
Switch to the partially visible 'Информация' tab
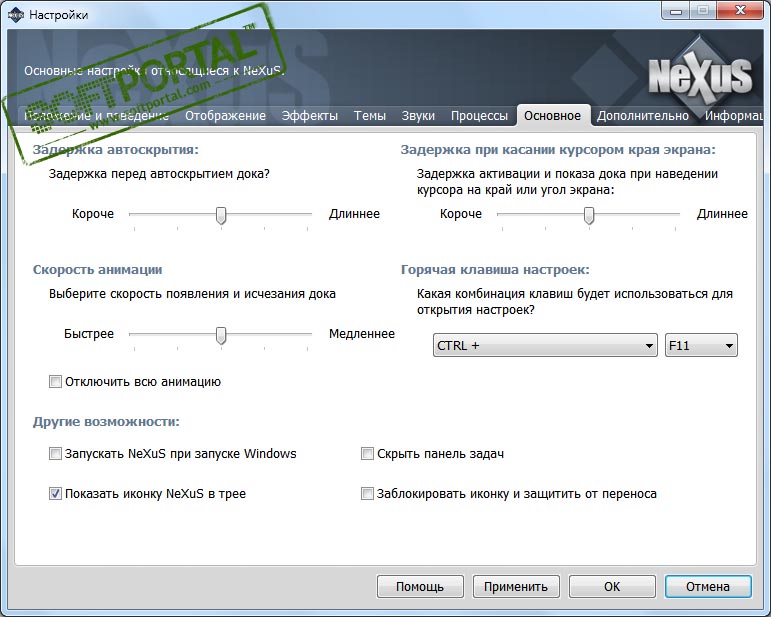734,116
